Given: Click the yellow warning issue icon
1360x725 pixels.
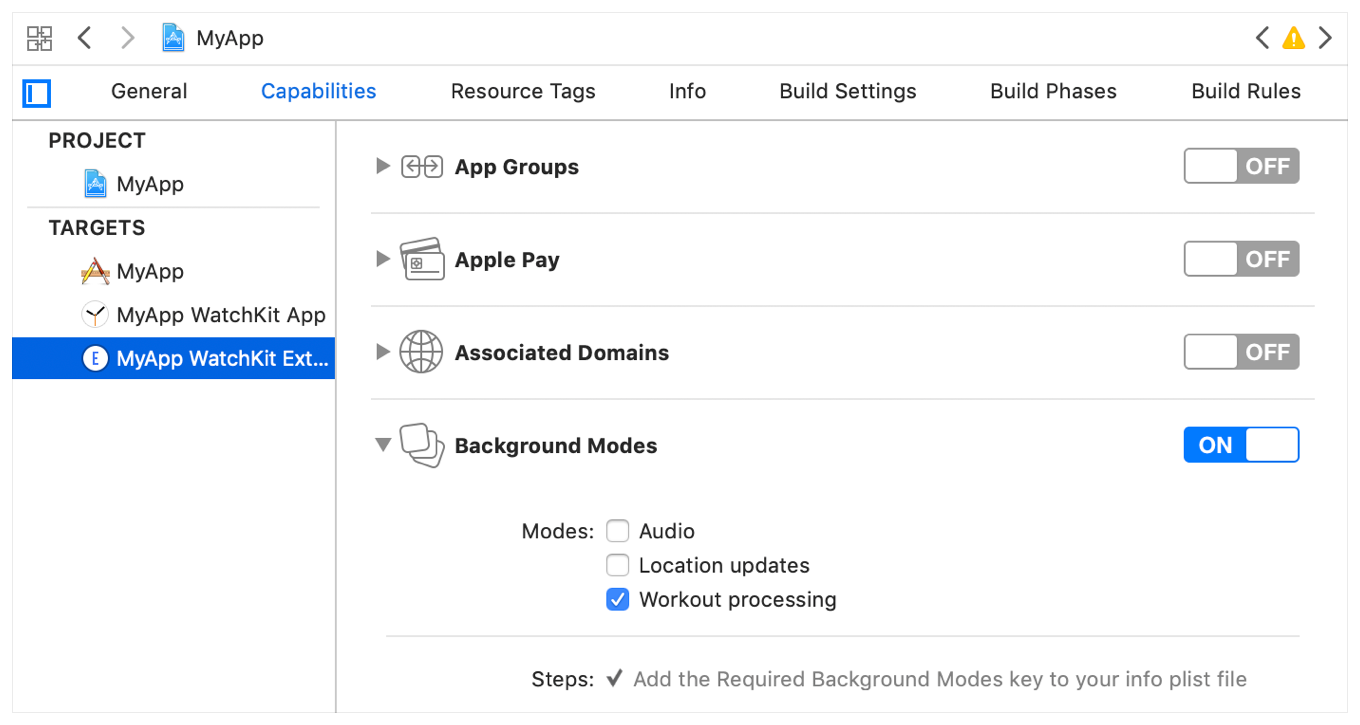Looking at the screenshot, I should [x=1294, y=39].
